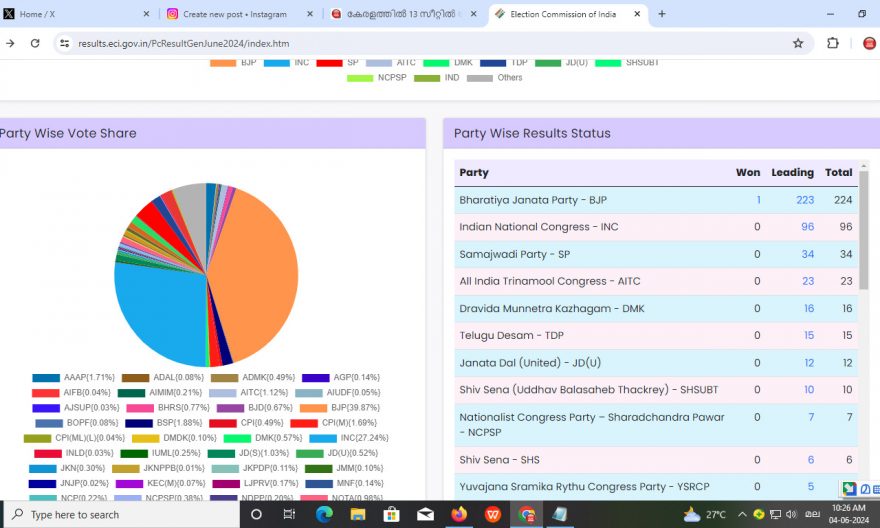Click the Windows taskbar search box
Screen dimensions: 880x528
[122, 515]
